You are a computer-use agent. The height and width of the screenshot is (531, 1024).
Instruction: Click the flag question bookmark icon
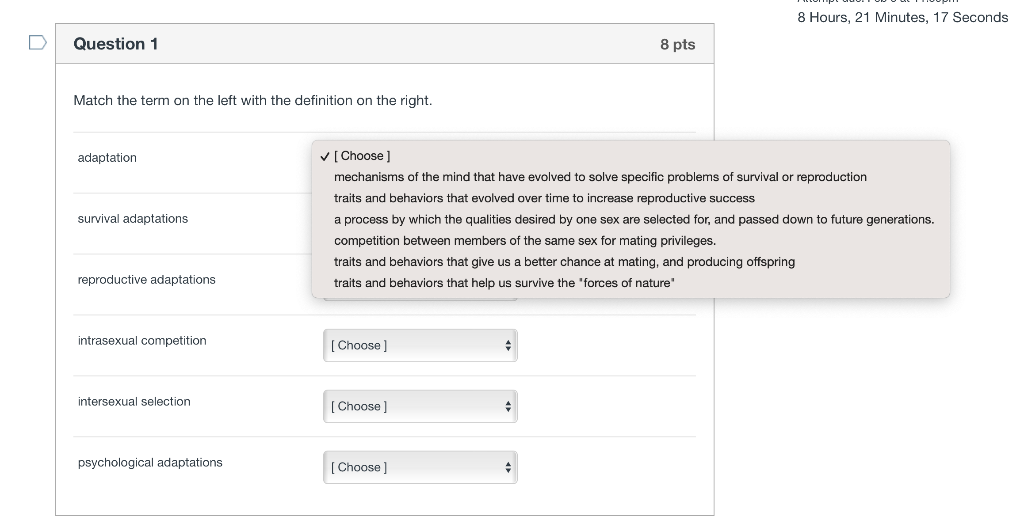[x=37, y=43]
